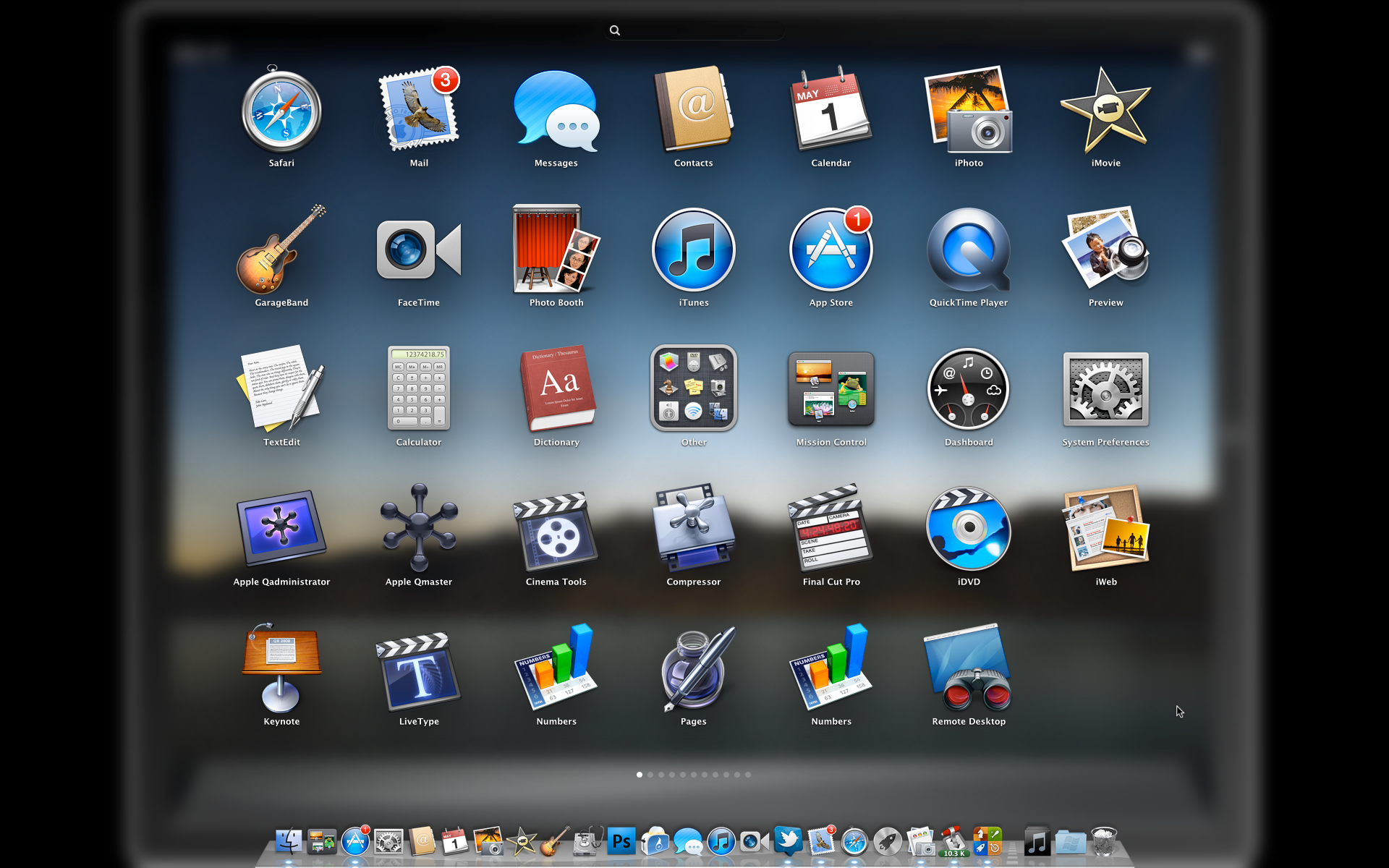This screenshot has height=868, width=1389.
Task: Jump to the last Launchpad page dot
Action: [x=748, y=775]
